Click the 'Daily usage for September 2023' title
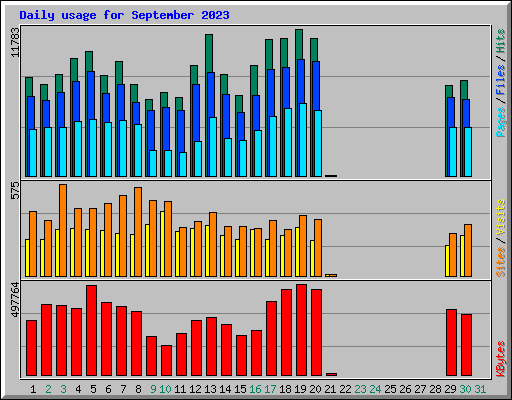This screenshot has width=512, height=400. pyautogui.click(x=124, y=15)
